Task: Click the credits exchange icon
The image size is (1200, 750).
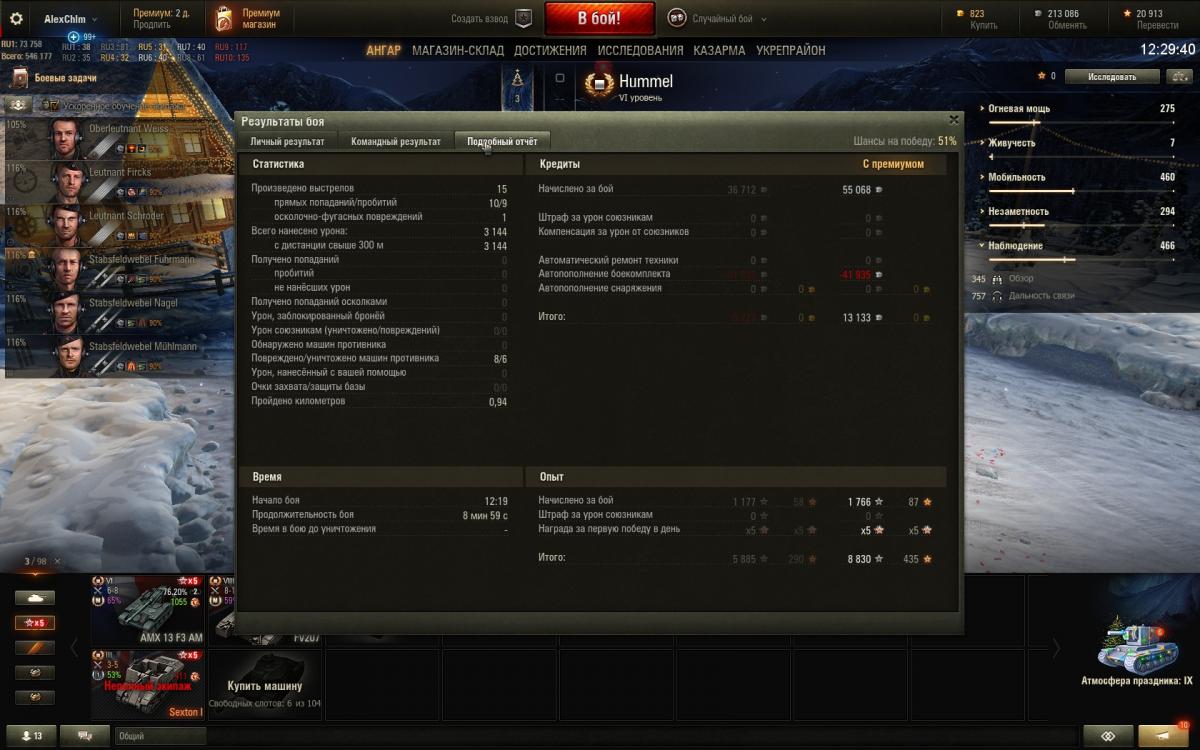Action: [1039, 14]
